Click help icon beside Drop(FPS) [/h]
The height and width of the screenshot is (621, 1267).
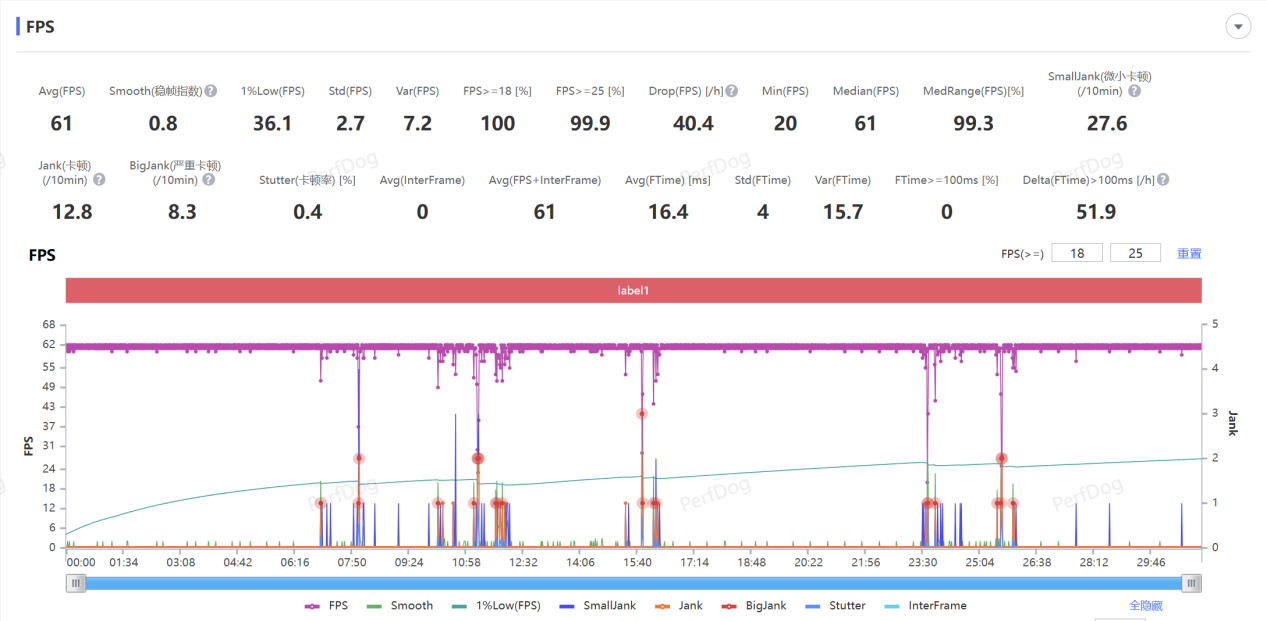[x=732, y=91]
